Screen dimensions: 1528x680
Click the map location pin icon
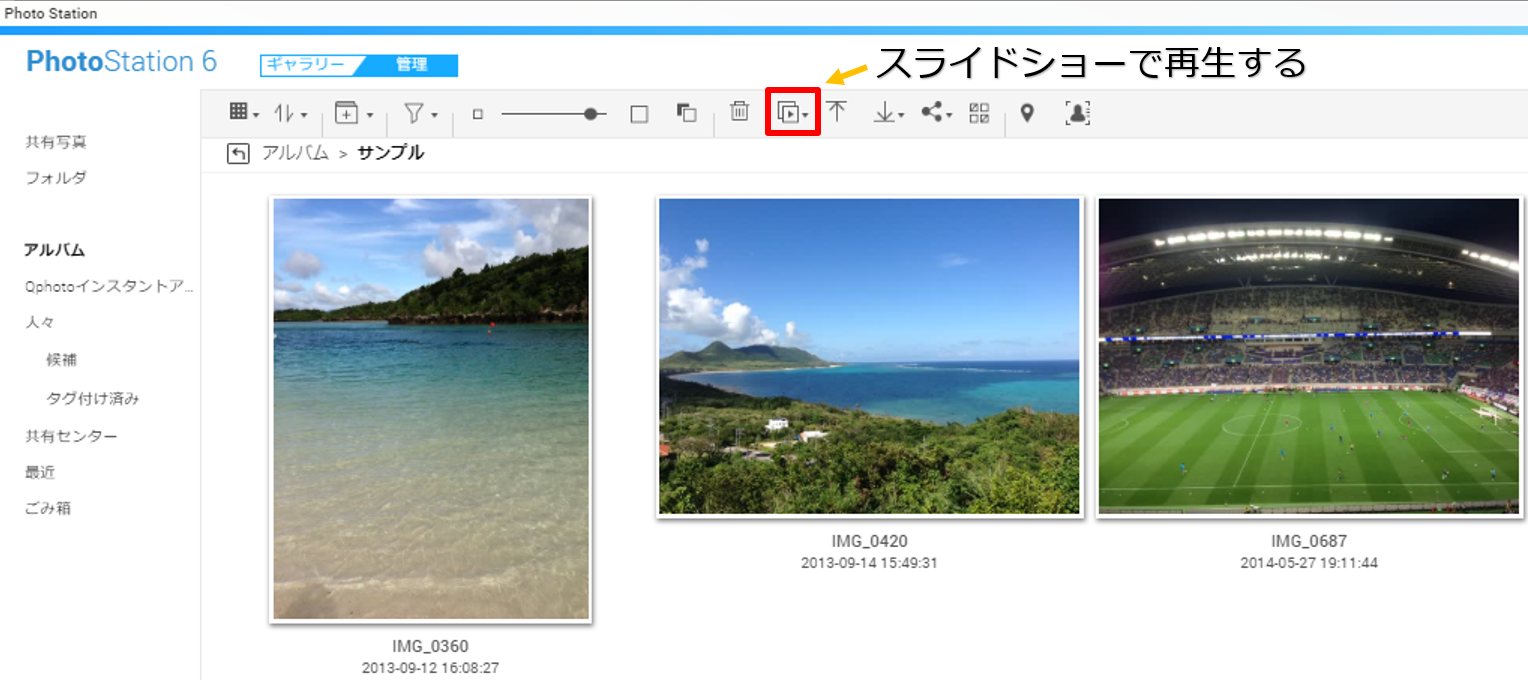[1026, 113]
